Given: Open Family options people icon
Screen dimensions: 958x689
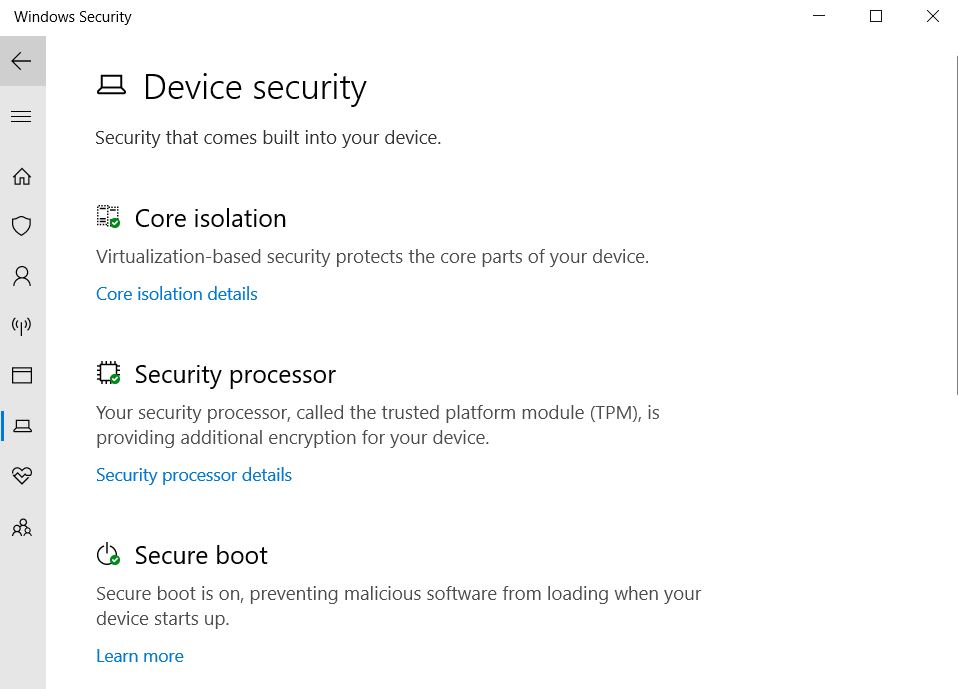Looking at the screenshot, I should [x=22, y=527].
